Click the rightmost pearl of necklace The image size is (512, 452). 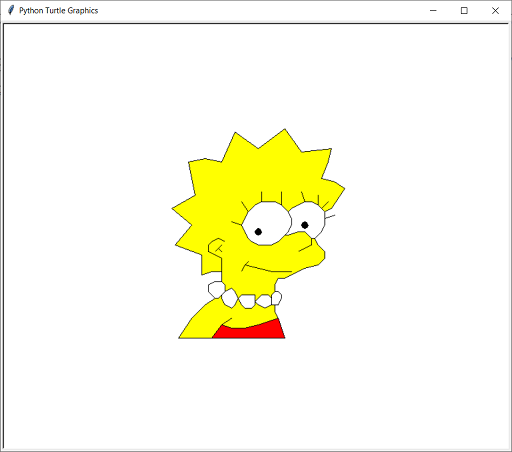point(276,298)
